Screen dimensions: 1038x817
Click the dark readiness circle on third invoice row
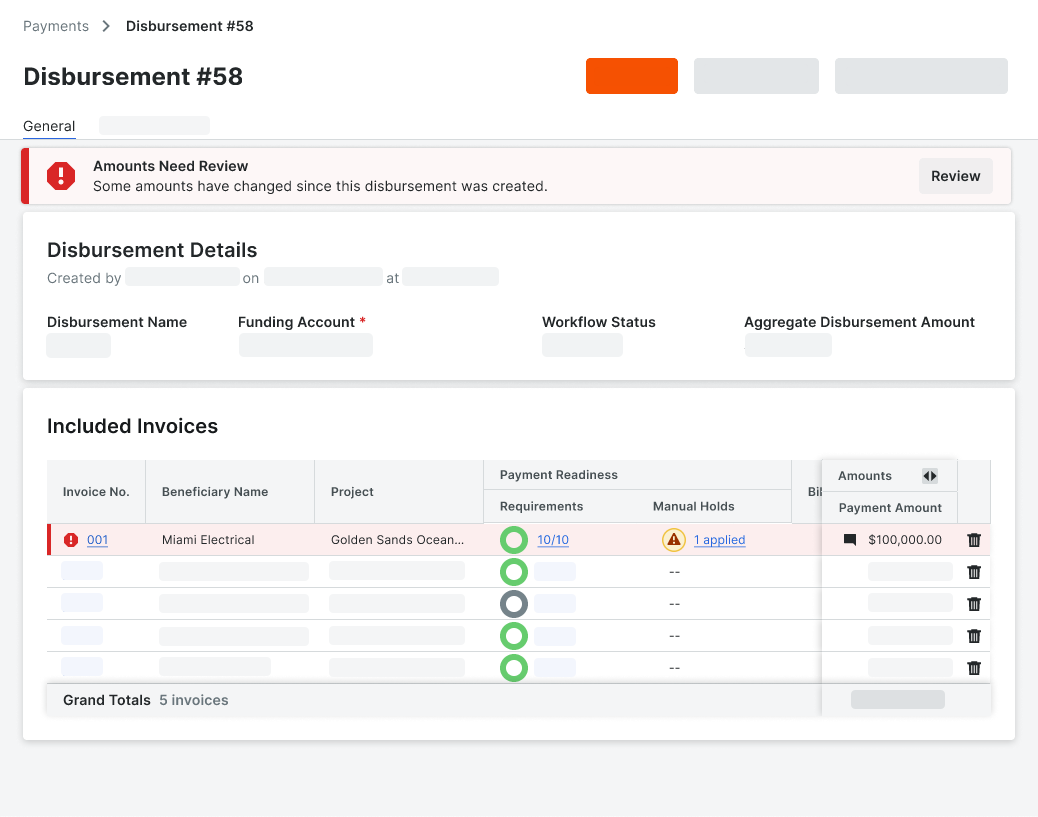pyautogui.click(x=514, y=603)
